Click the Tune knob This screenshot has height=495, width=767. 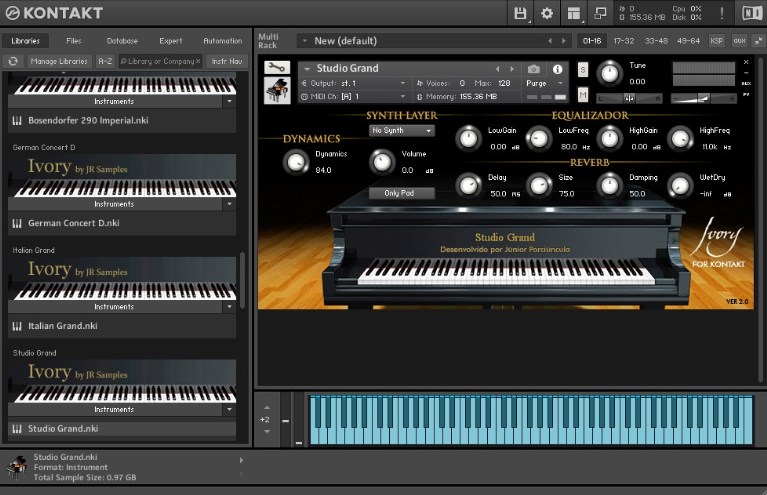(x=609, y=73)
